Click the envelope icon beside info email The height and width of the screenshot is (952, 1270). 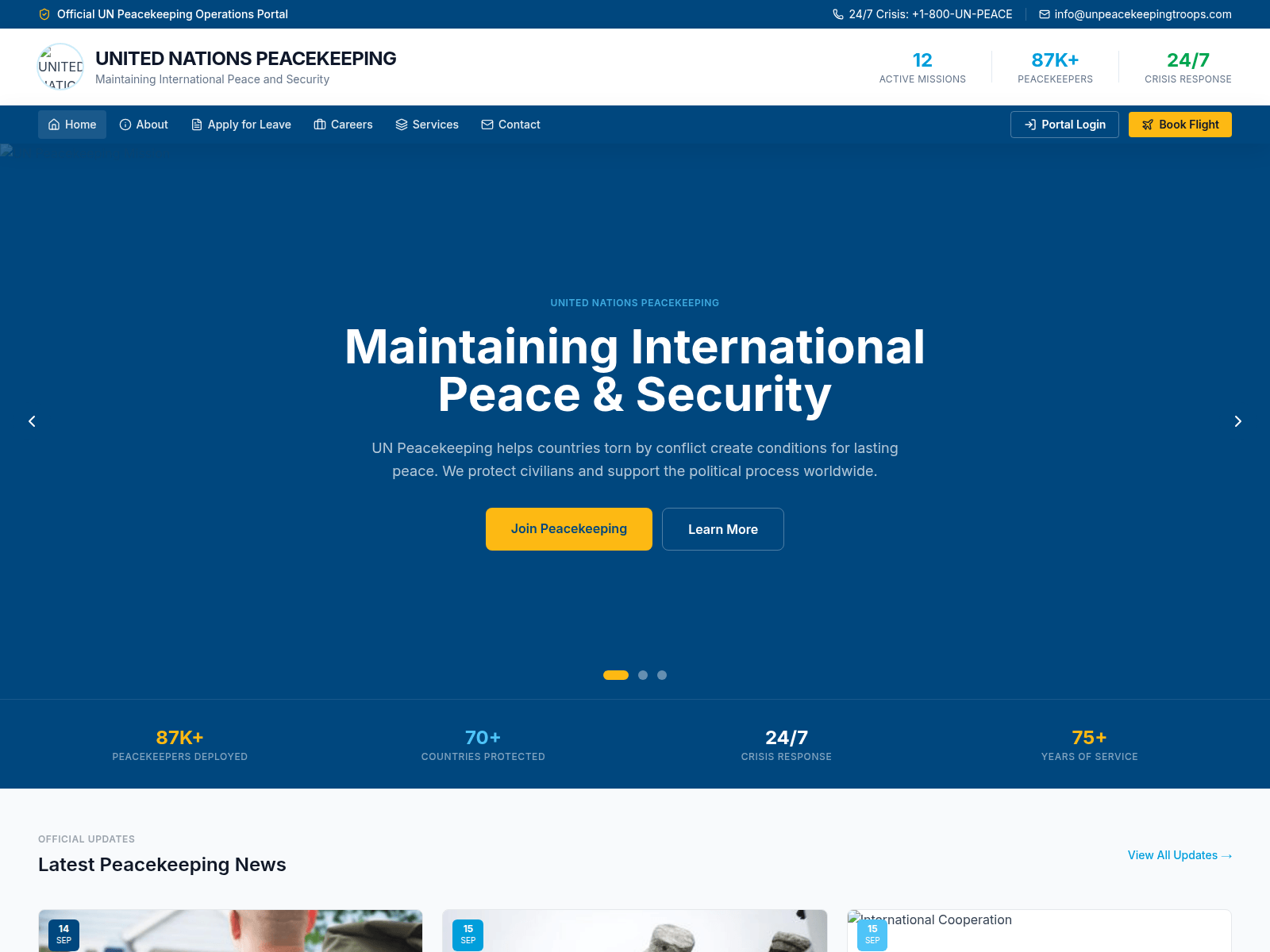tap(1045, 14)
